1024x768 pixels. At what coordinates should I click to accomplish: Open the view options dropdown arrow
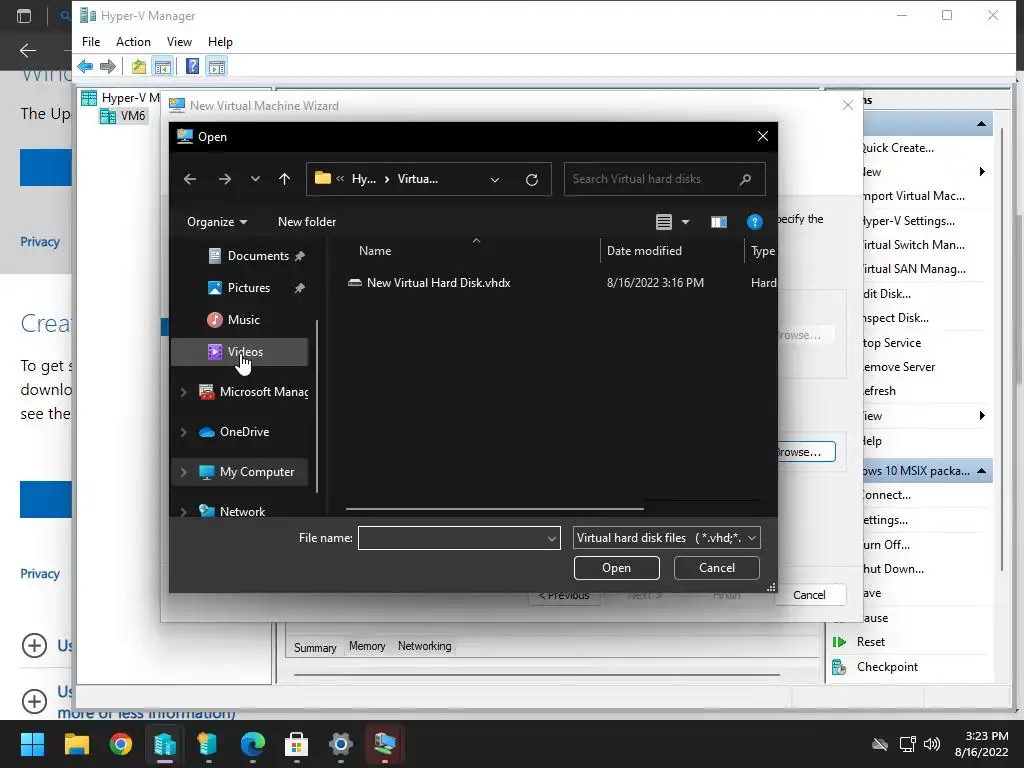click(685, 222)
